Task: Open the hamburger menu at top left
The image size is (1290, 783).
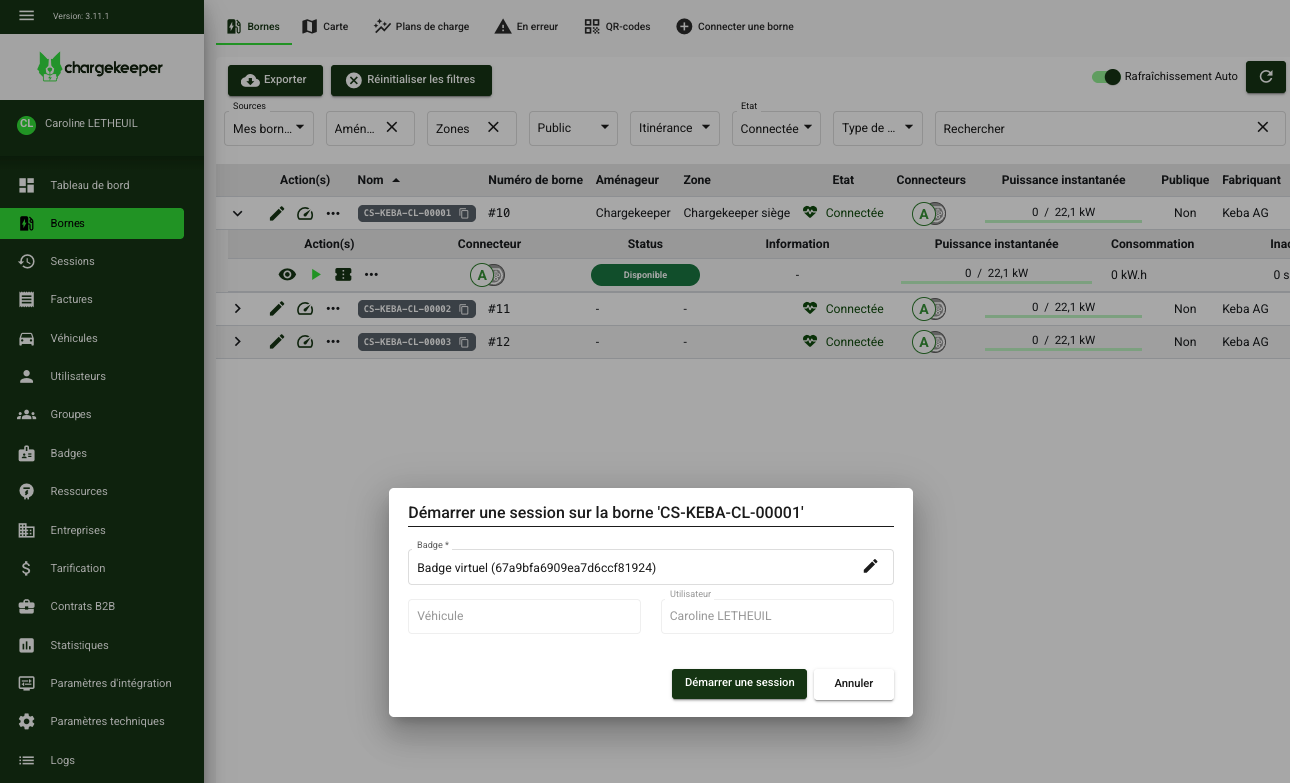Action: (27, 16)
